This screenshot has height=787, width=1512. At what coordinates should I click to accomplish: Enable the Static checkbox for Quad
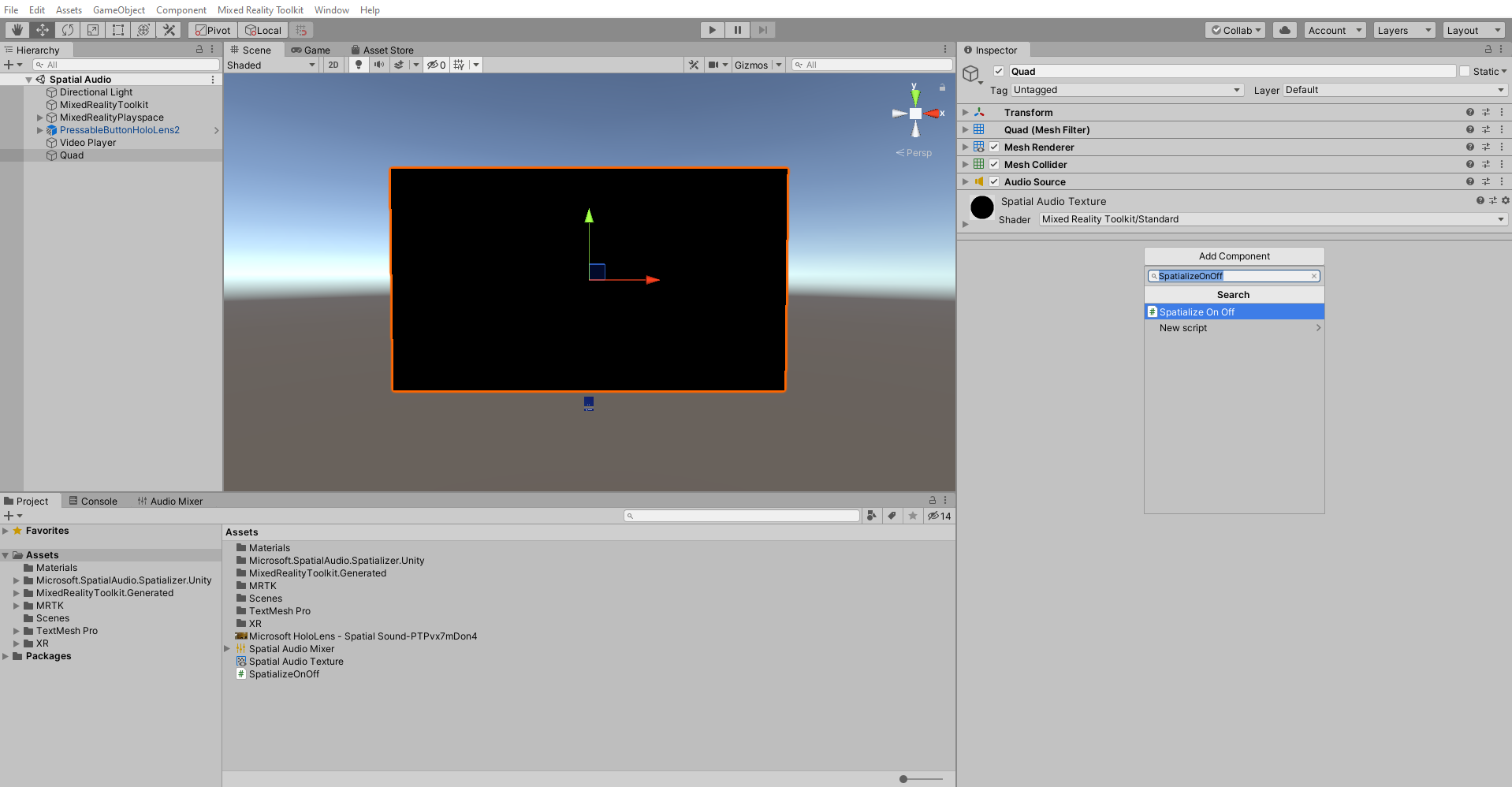tap(1465, 71)
